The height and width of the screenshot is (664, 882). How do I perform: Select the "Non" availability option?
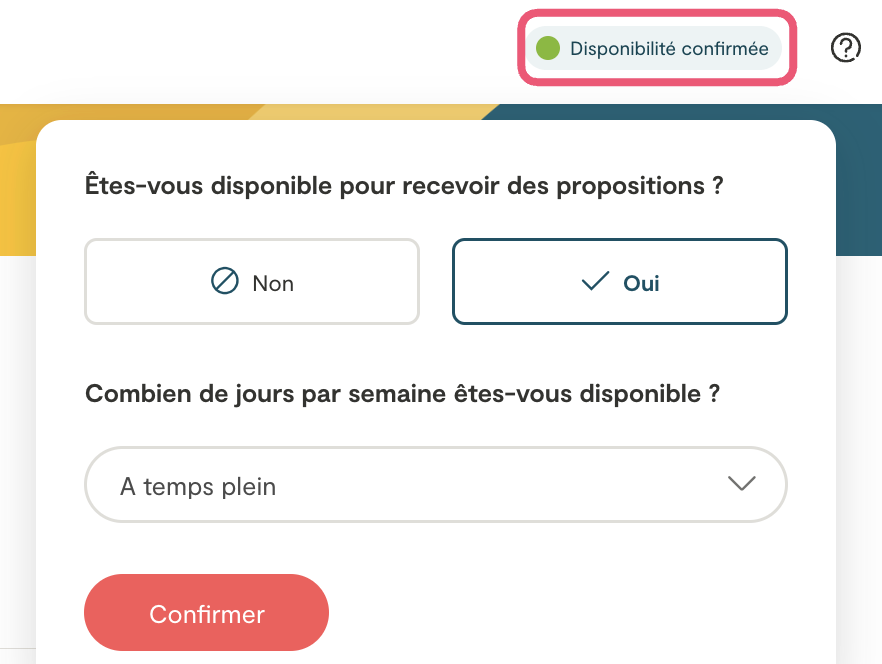point(252,282)
